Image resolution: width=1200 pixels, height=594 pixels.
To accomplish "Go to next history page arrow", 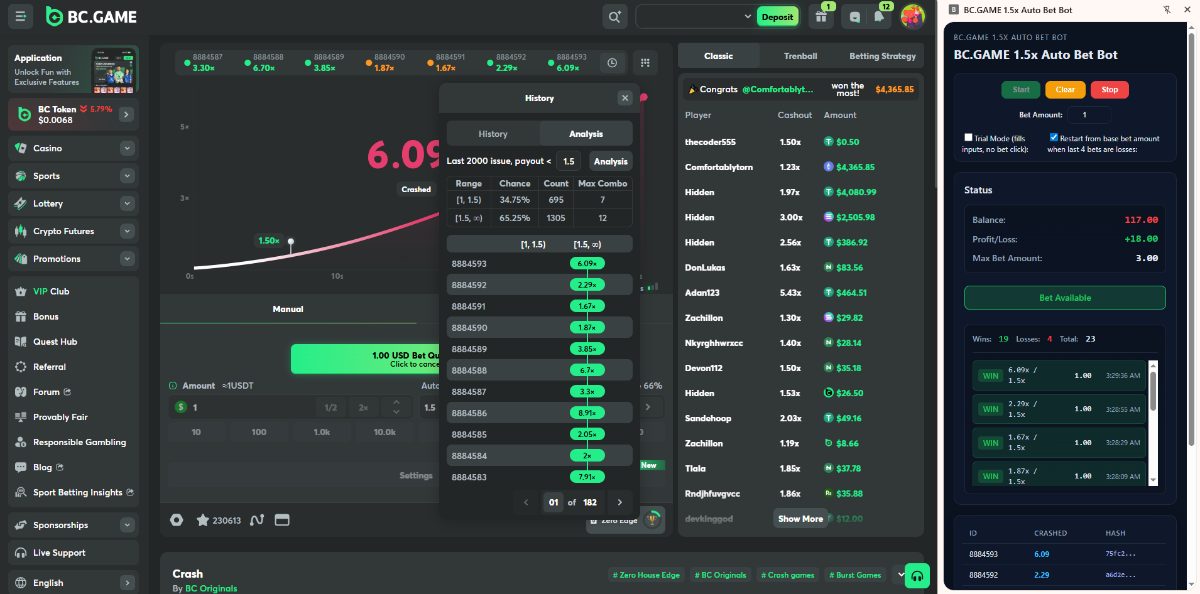I will tap(620, 502).
